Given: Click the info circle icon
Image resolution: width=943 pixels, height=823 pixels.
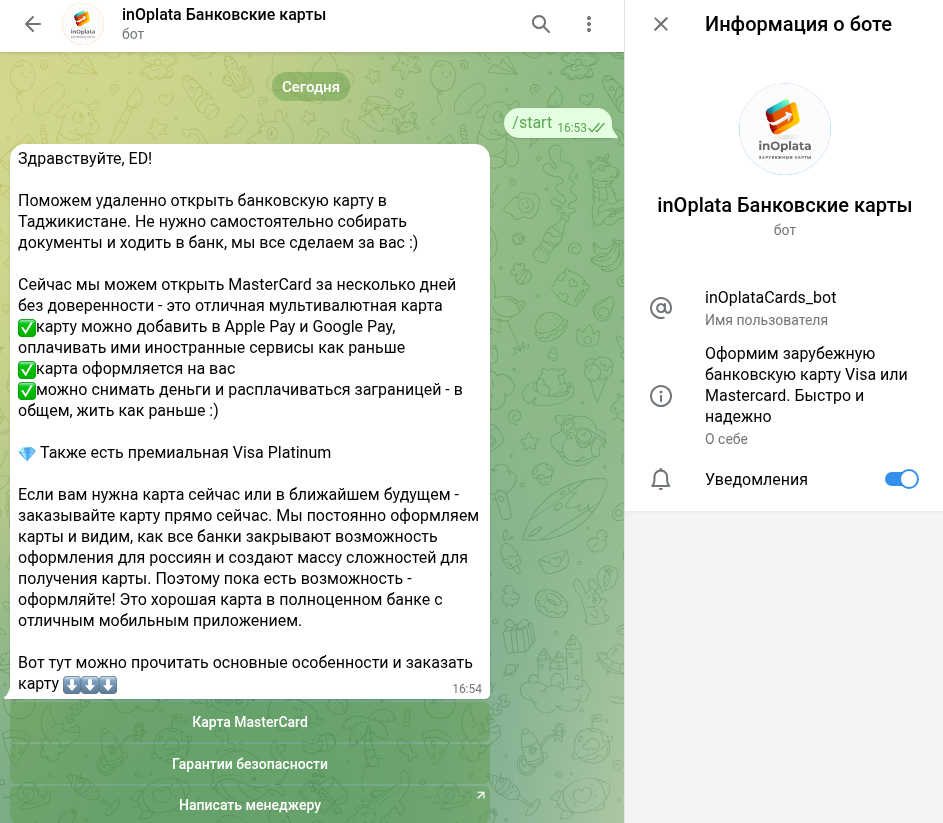Looking at the screenshot, I should click(660, 396).
